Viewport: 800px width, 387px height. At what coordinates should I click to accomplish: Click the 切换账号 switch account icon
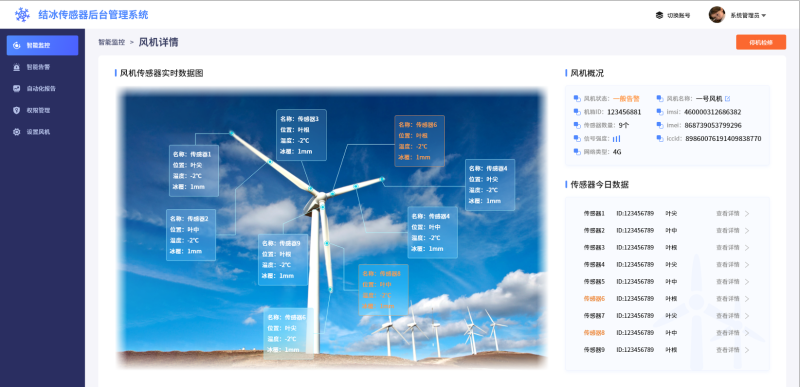[659, 15]
